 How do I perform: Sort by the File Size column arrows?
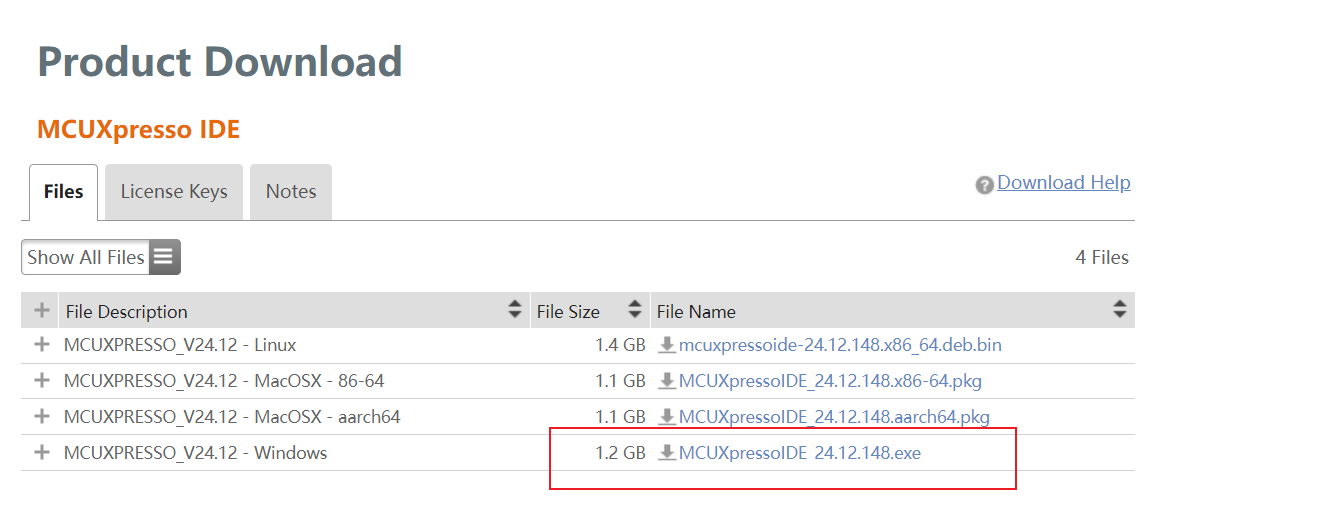(x=635, y=310)
